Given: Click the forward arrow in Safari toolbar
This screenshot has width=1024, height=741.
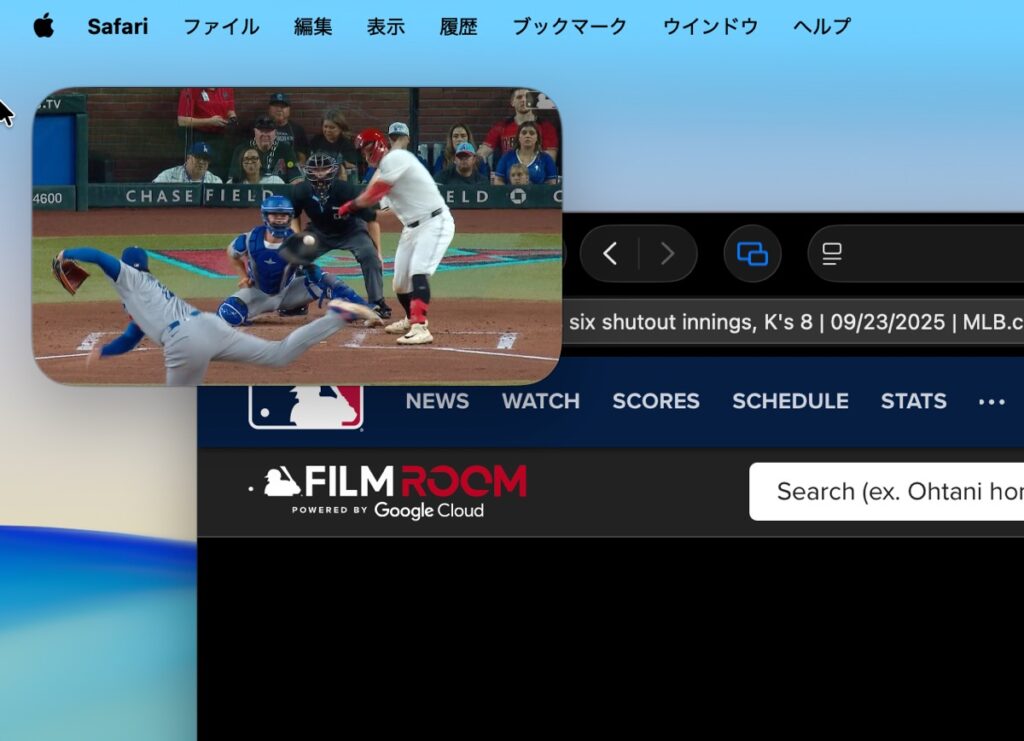Looking at the screenshot, I should pos(667,254).
